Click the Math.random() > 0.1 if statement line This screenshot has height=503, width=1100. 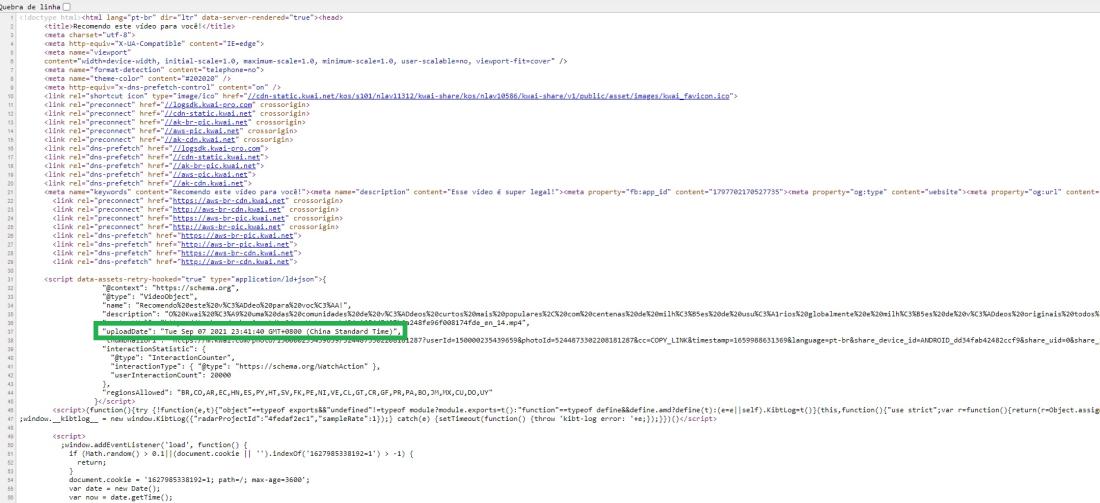tap(242, 453)
